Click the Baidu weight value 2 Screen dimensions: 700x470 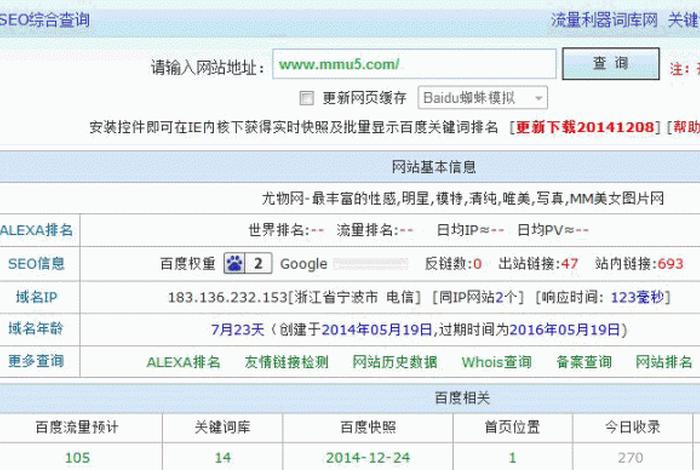coord(258,263)
